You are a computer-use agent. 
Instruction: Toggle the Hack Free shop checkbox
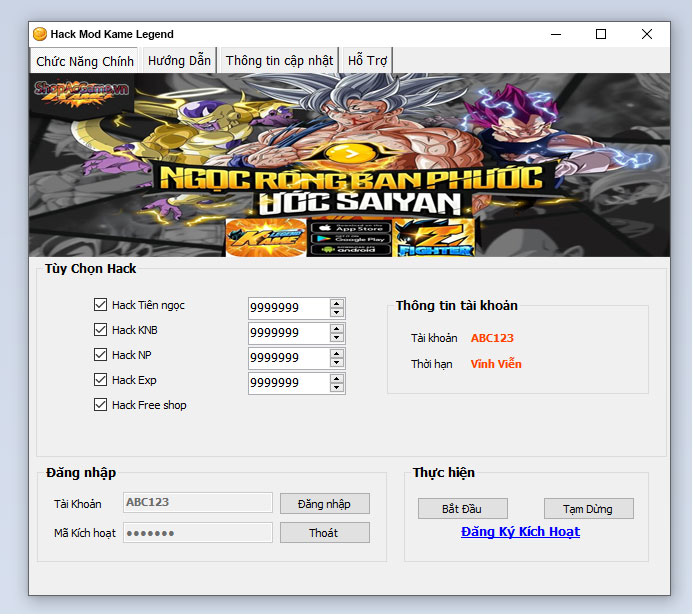coord(100,405)
